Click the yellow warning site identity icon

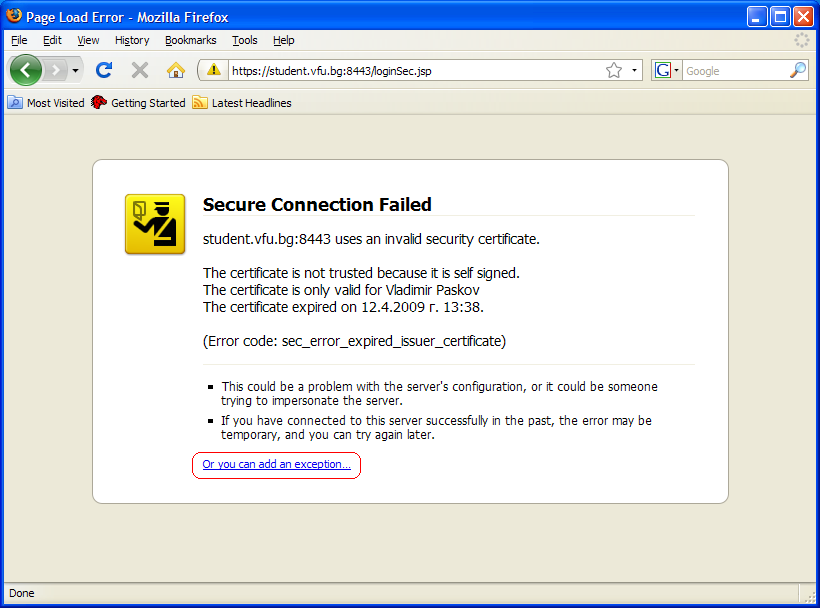click(x=213, y=70)
